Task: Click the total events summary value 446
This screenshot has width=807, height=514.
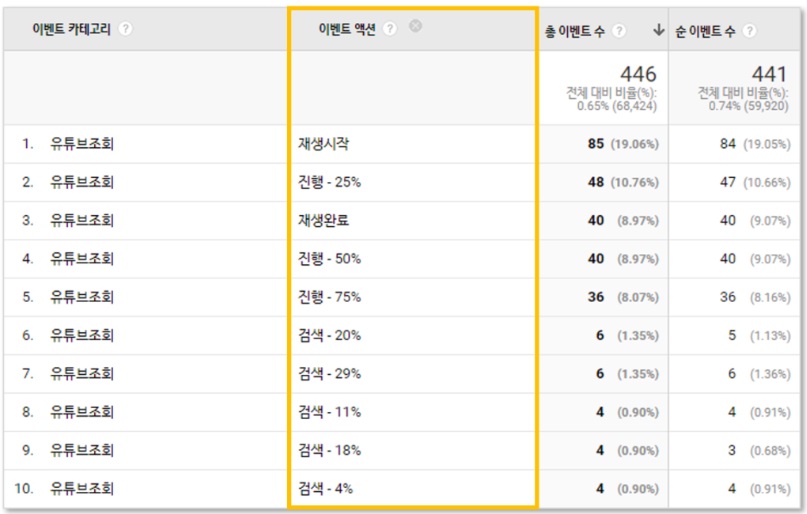Action: tap(638, 74)
